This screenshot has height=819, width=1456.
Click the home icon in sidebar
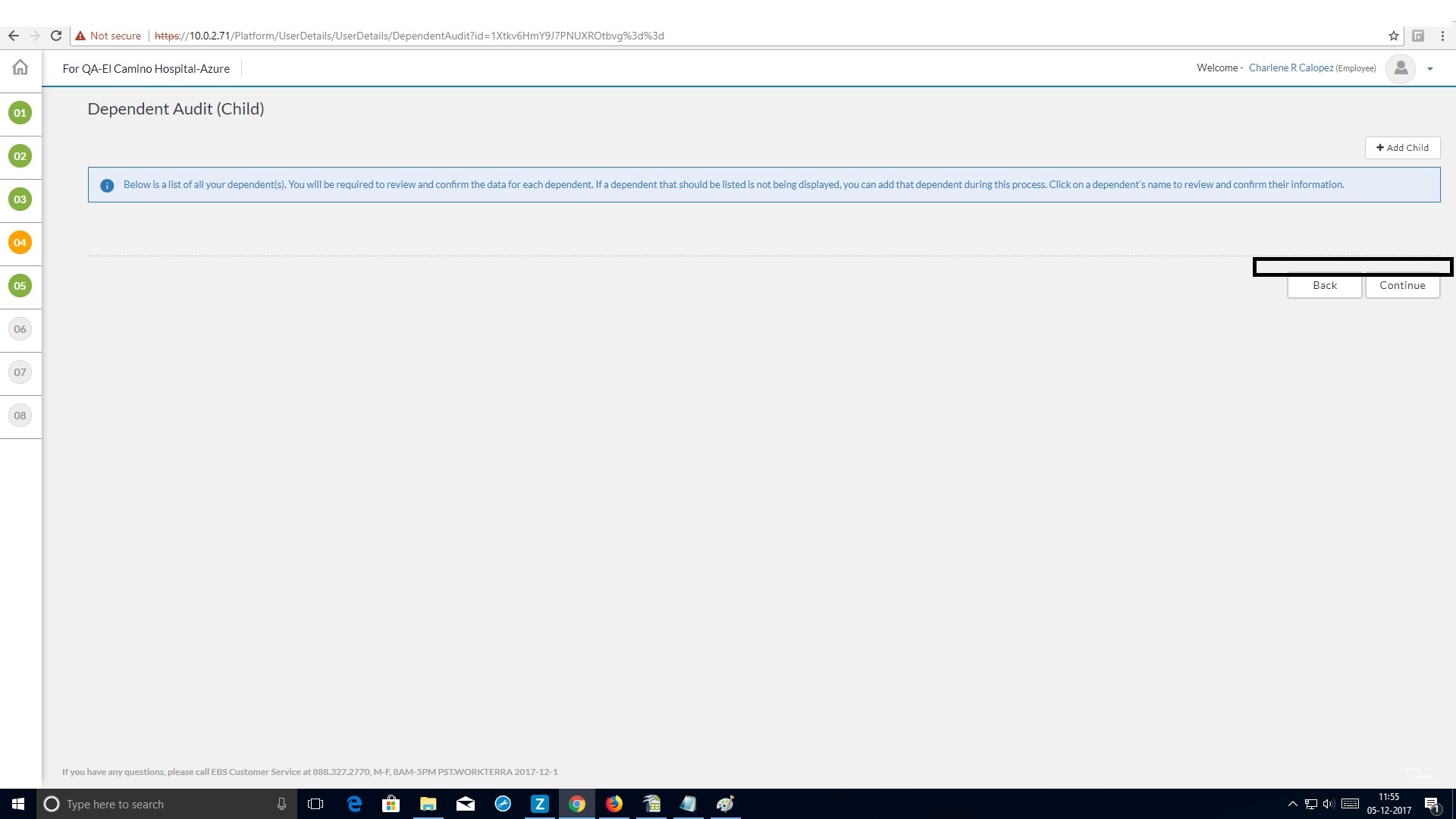tap(20, 67)
